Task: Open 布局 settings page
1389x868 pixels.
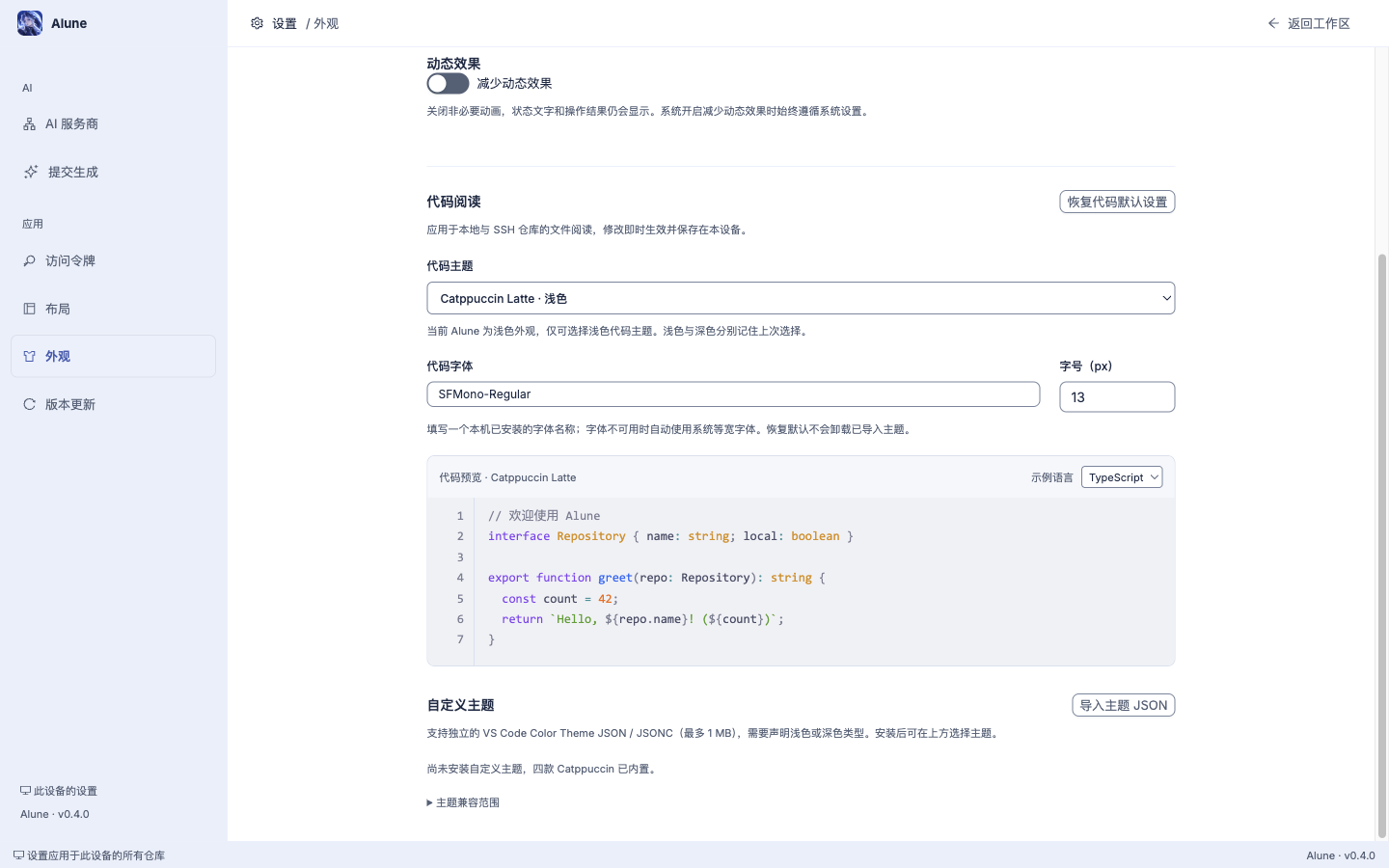Action: point(113,309)
